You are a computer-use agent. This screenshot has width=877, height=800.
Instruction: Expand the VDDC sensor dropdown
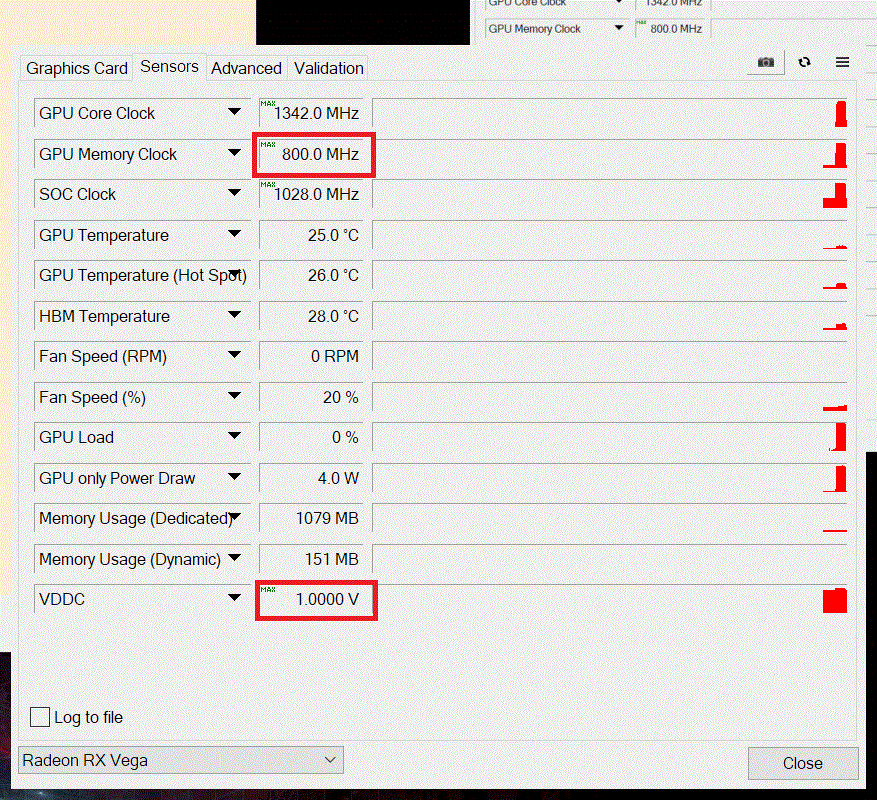coord(234,598)
